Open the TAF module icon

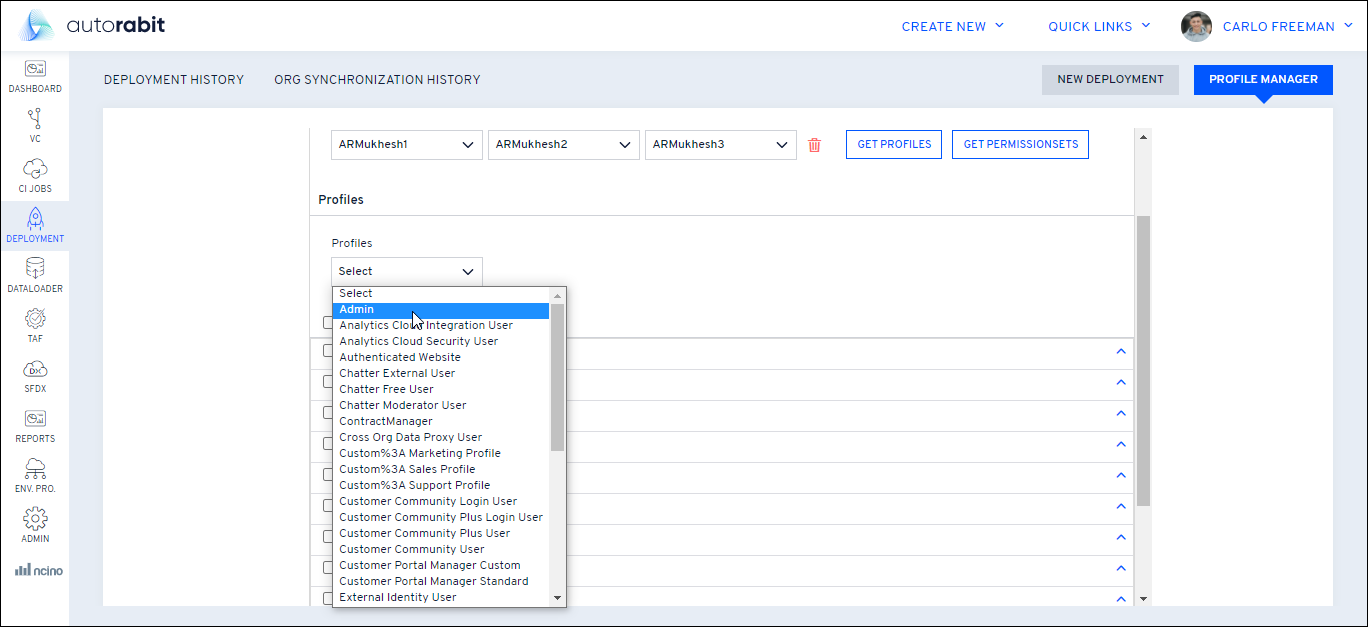click(x=35, y=326)
